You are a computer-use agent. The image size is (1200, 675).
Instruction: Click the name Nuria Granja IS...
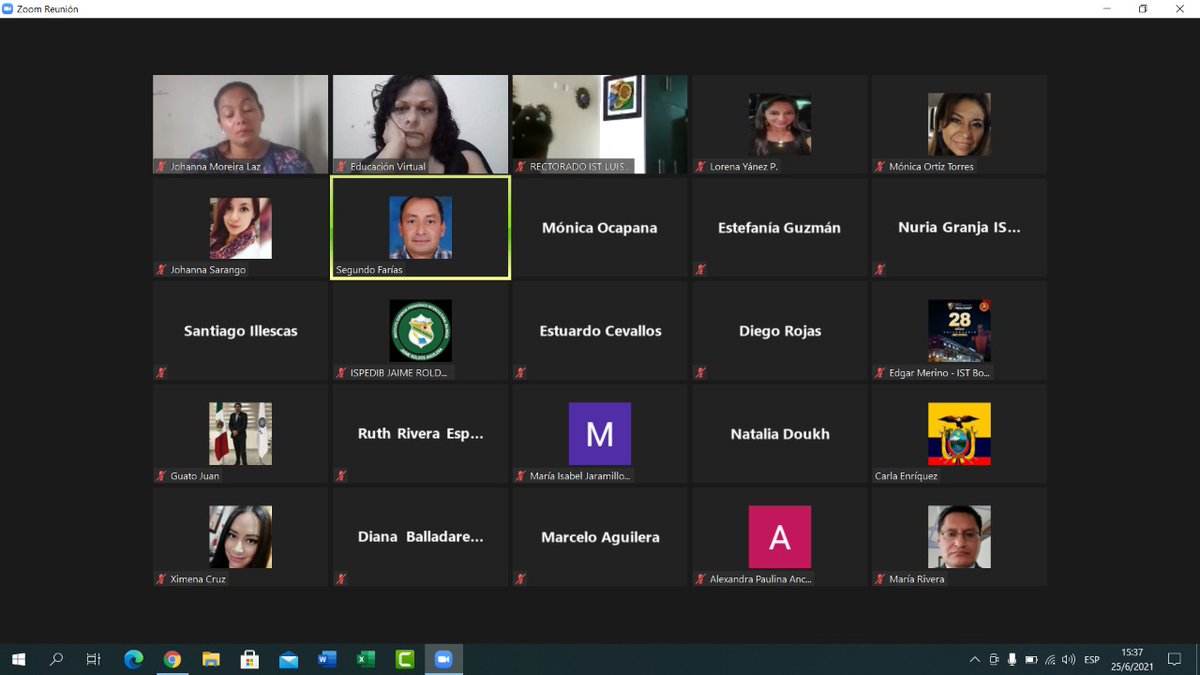(960, 228)
